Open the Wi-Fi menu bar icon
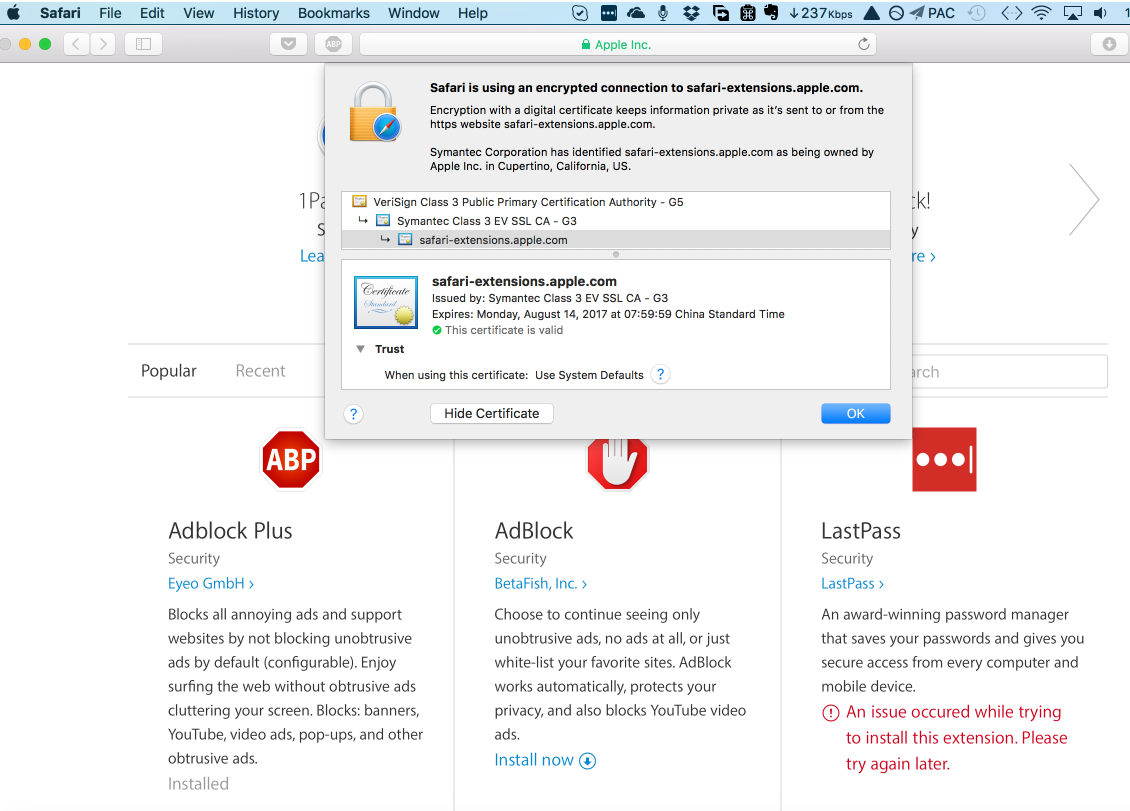 click(1041, 13)
